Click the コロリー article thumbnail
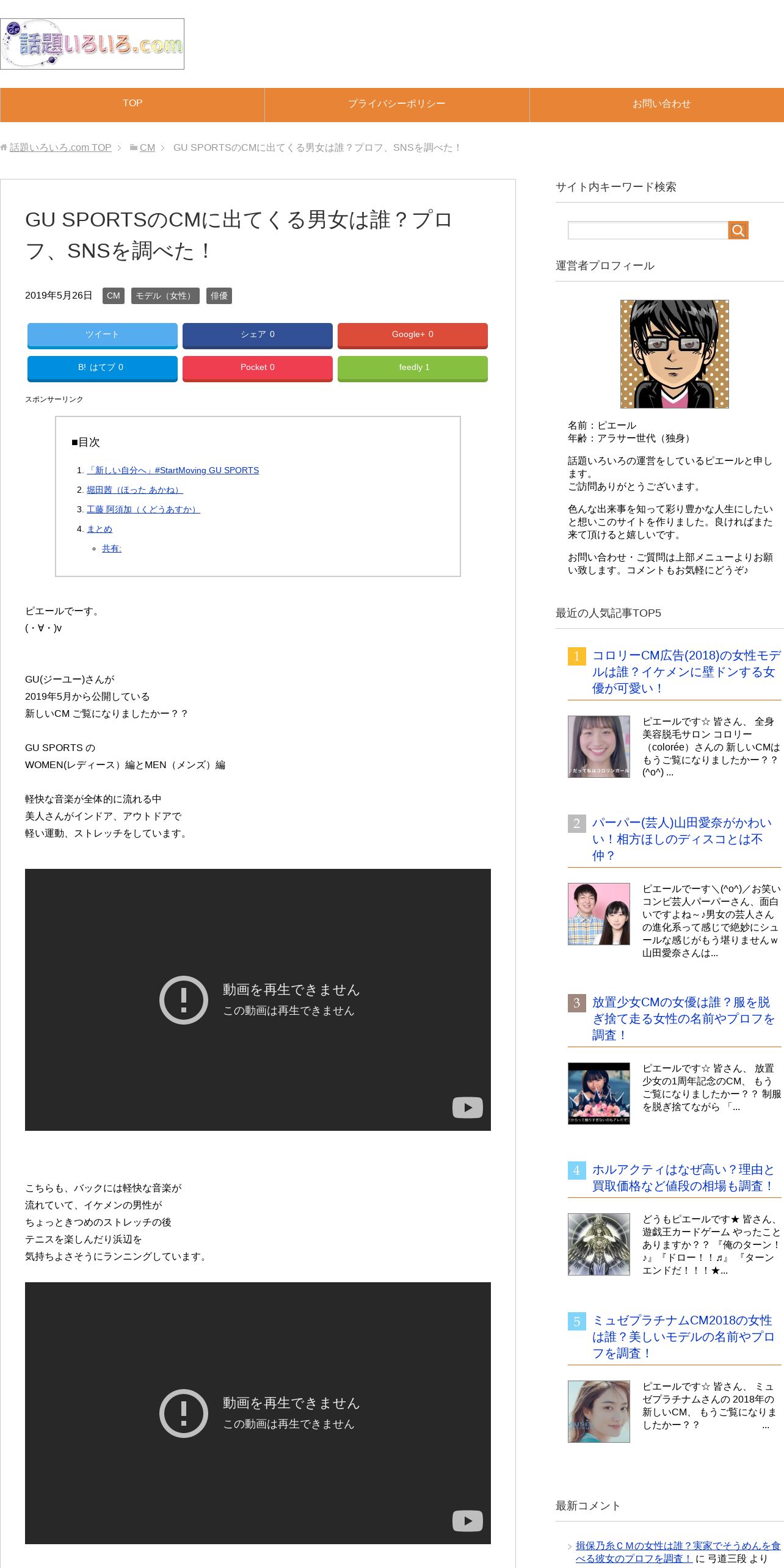 [599, 747]
